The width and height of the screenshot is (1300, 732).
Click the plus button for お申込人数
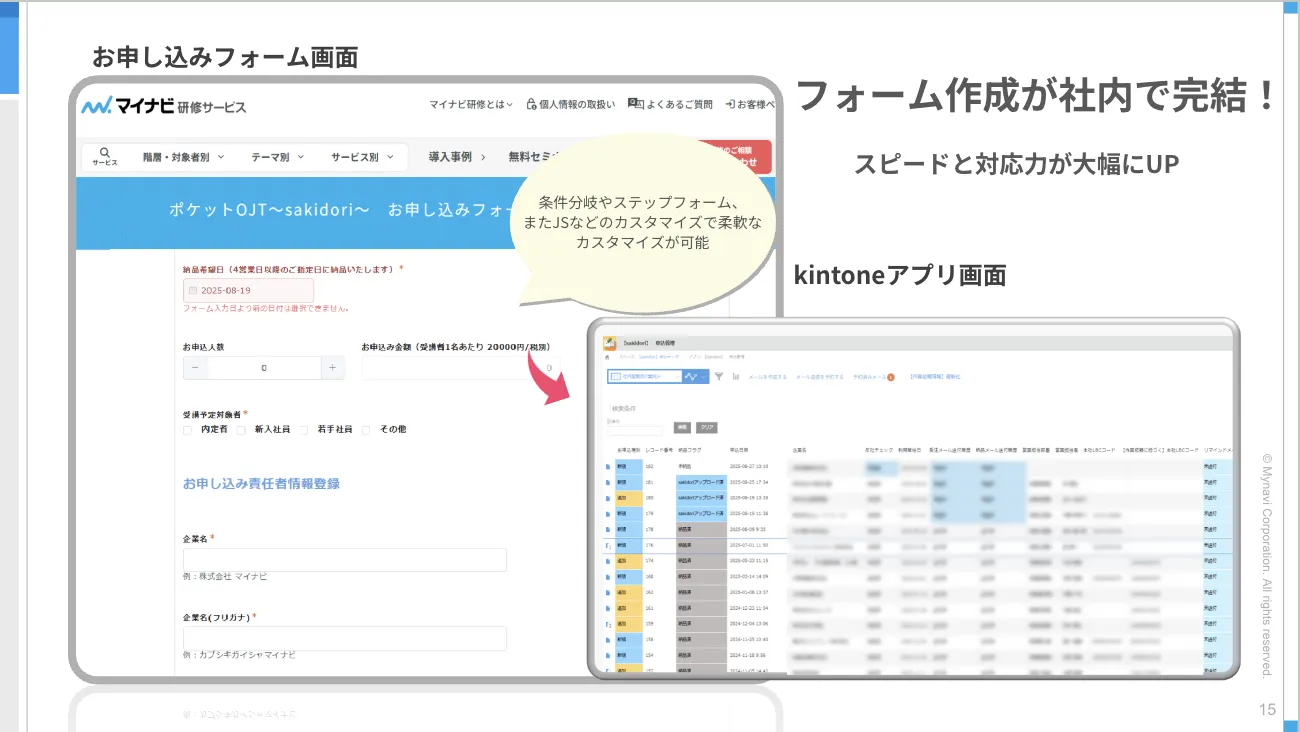333,368
